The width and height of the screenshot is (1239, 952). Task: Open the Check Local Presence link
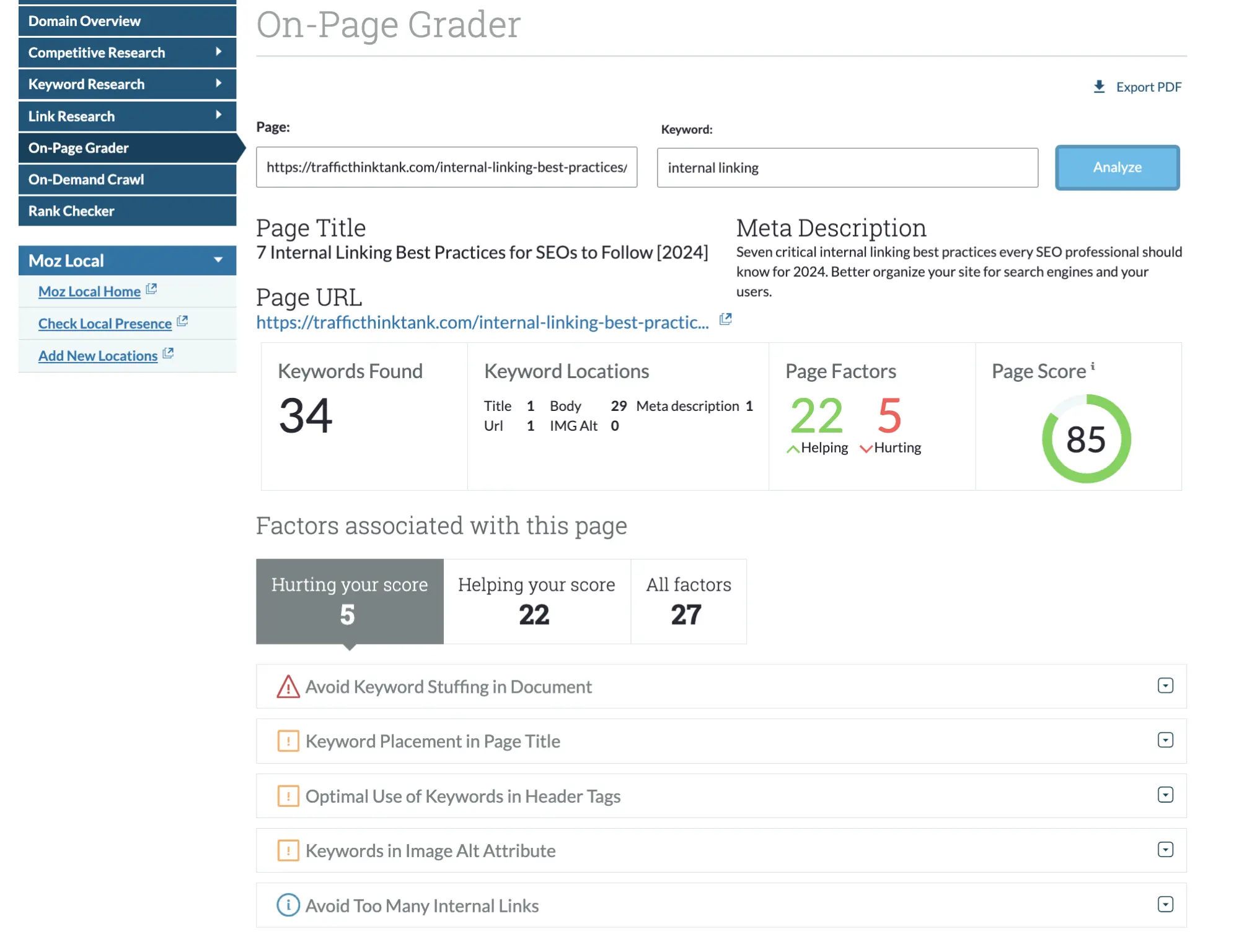105,323
